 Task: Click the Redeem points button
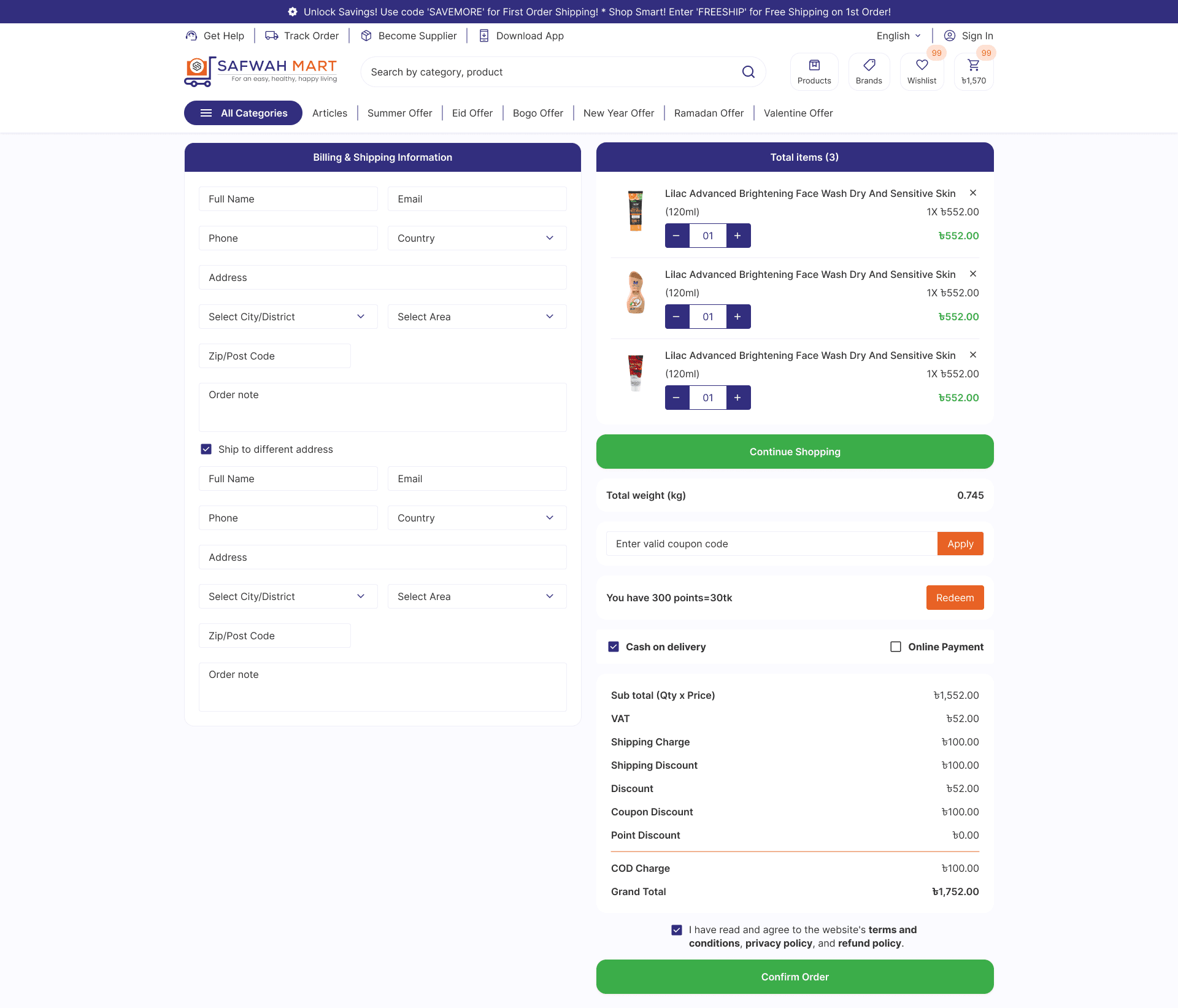[x=955, y=598]
